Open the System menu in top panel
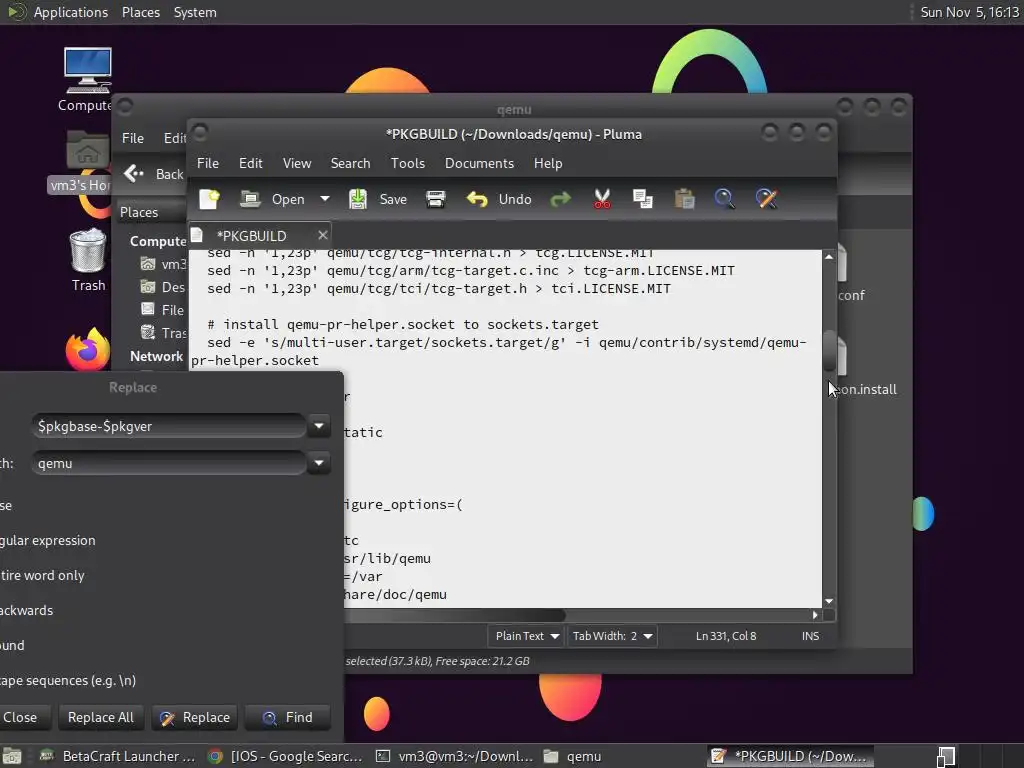The height and width of the screenshot is (768, 1024). [x=195, y=12]
